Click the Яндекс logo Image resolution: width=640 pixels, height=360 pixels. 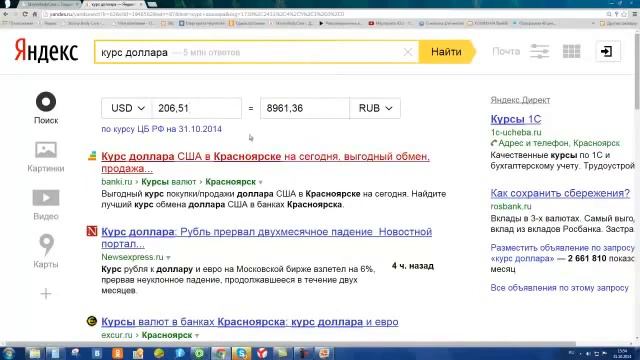(x=46, y=51)
